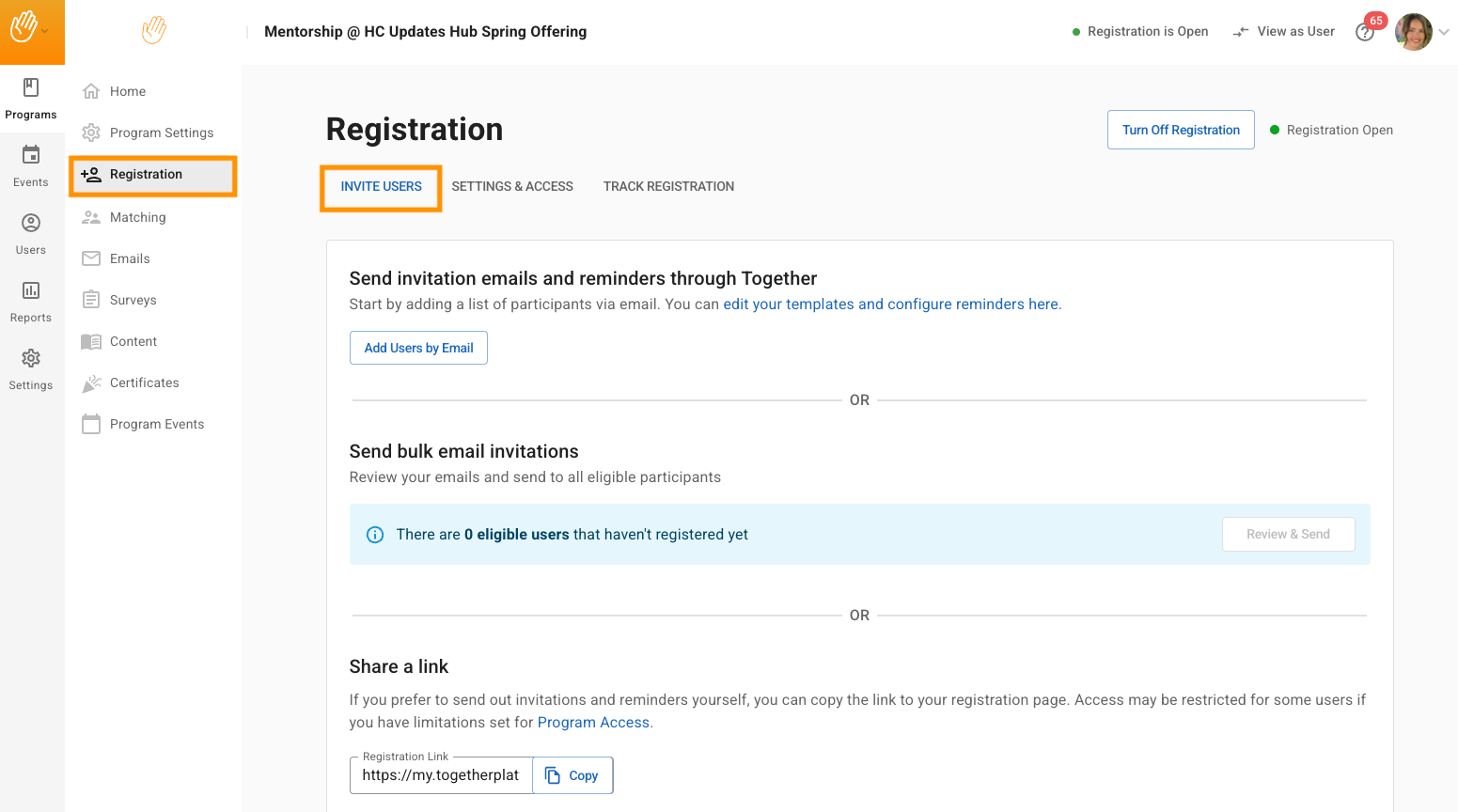Click the info icon in eligible users banner
The width and height of the screenshot is (1458, 812).
coord(375,535)
